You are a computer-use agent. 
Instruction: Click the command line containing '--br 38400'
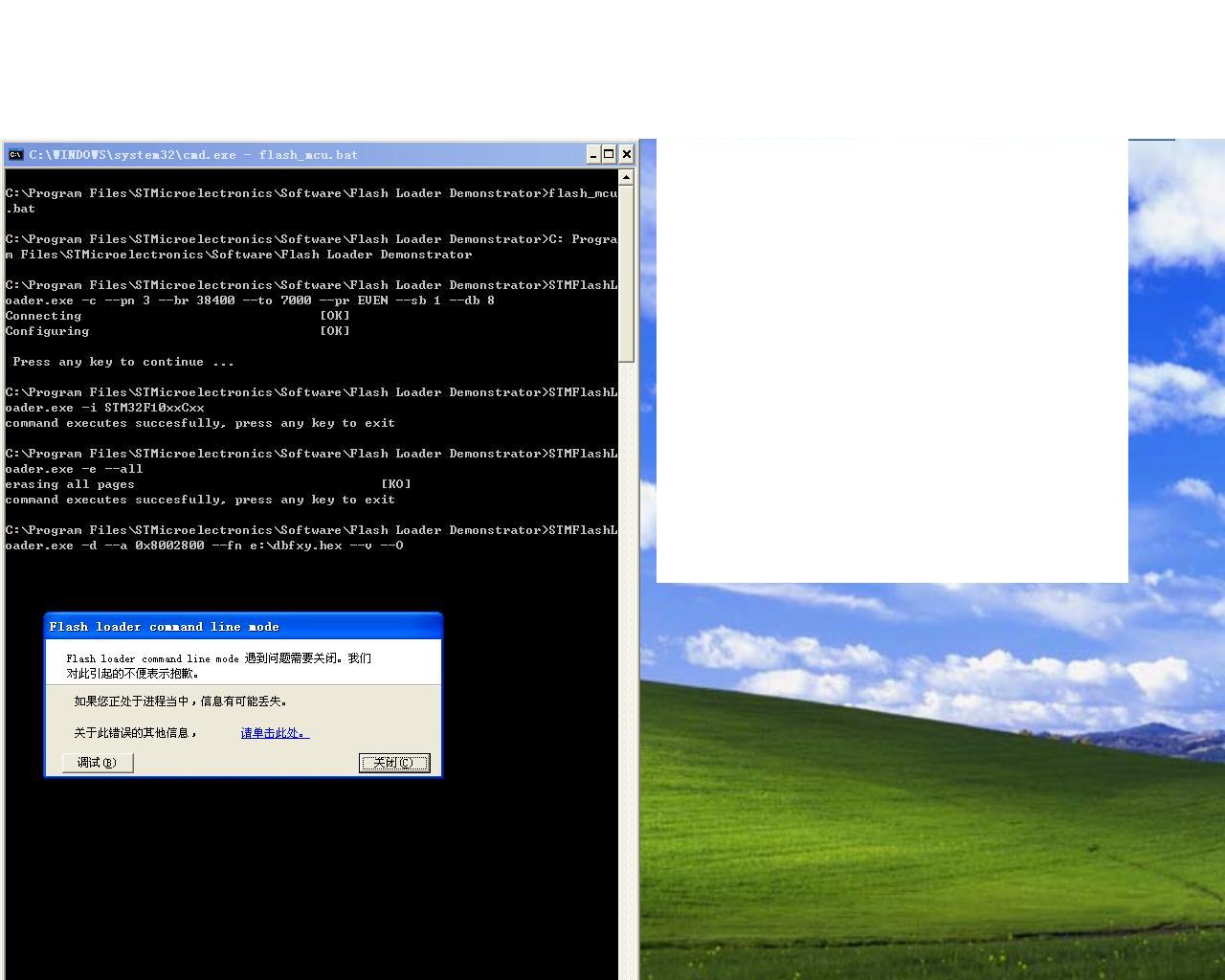pos(250,301)
